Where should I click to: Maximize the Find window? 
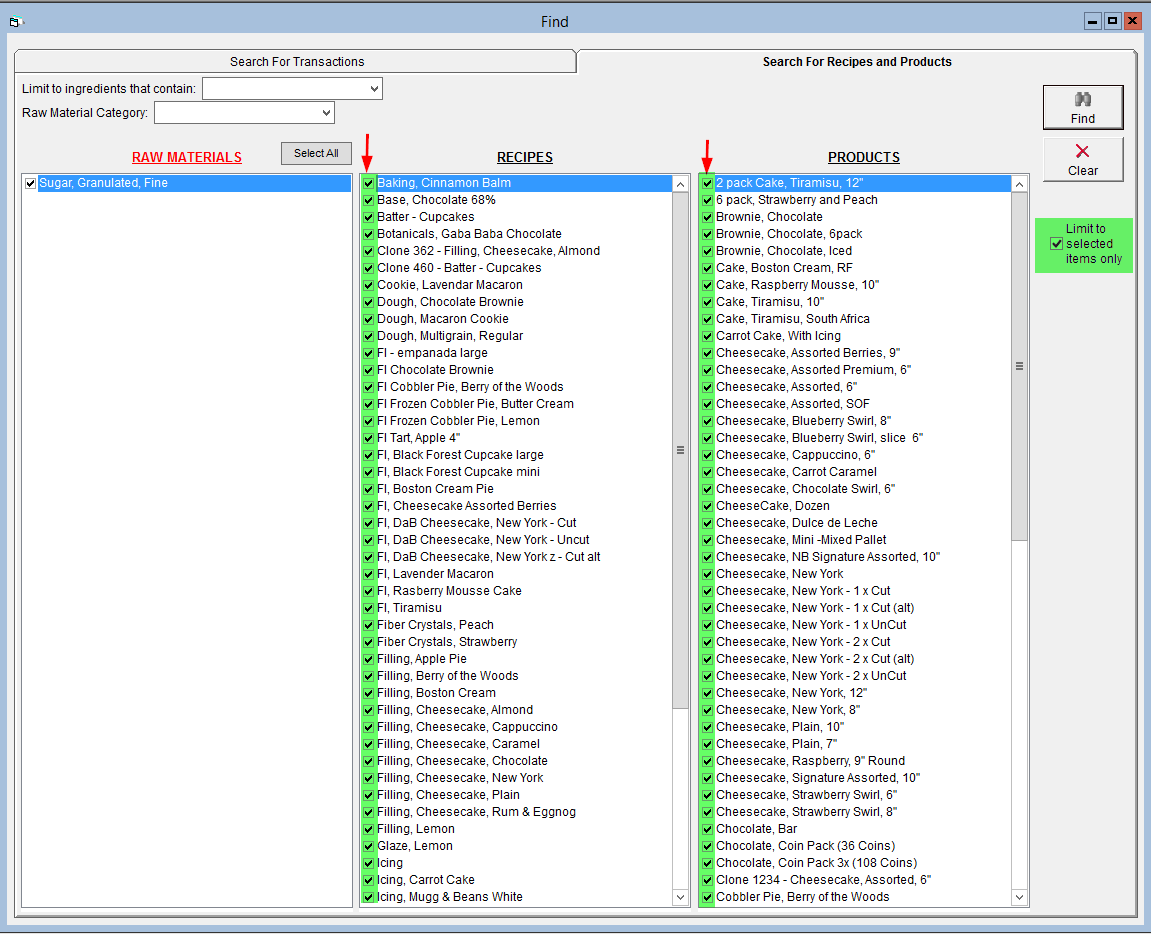click(x=1112, y=21)
